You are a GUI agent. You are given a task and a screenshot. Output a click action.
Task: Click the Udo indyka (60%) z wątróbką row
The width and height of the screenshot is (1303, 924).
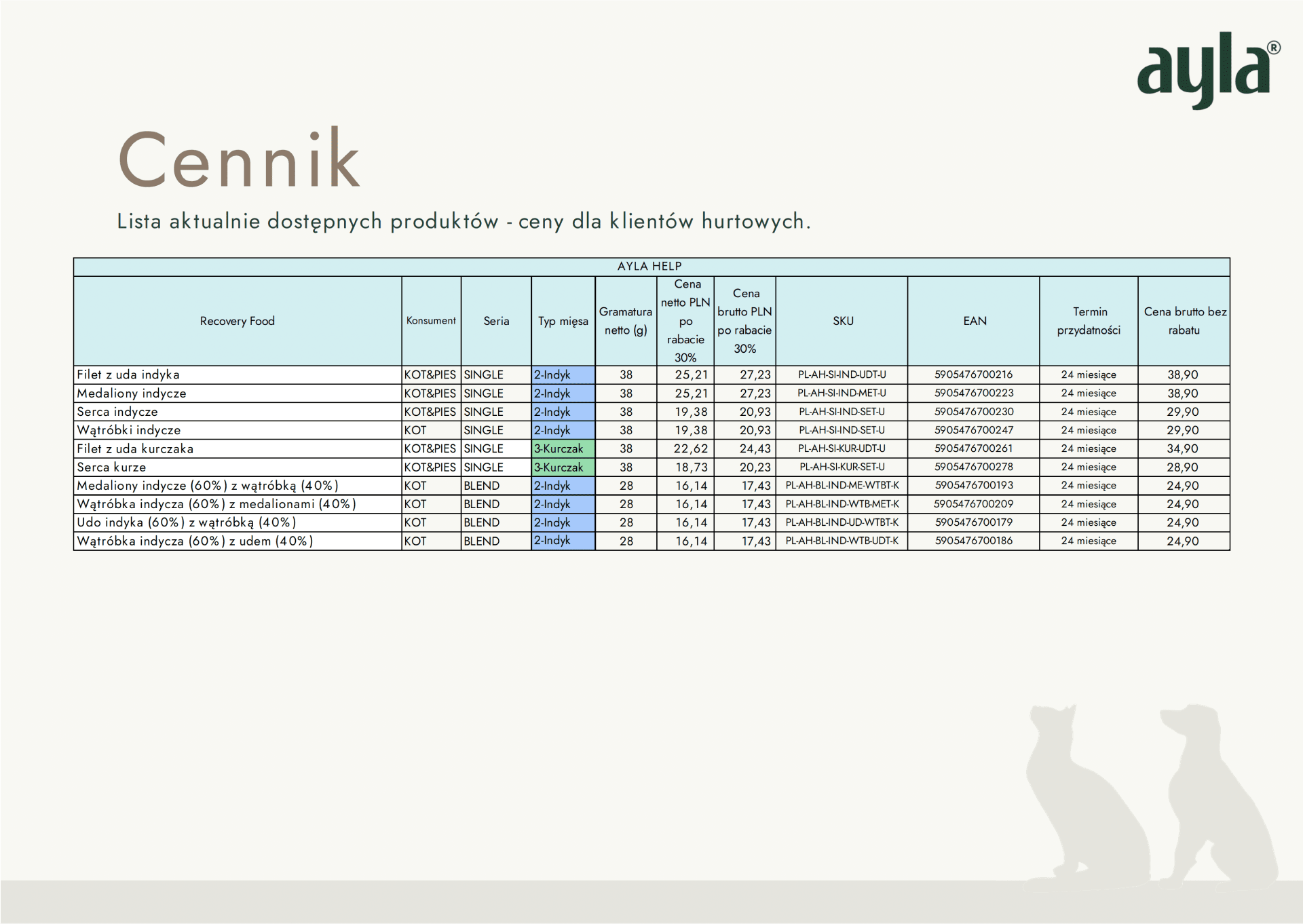(187, 522)
